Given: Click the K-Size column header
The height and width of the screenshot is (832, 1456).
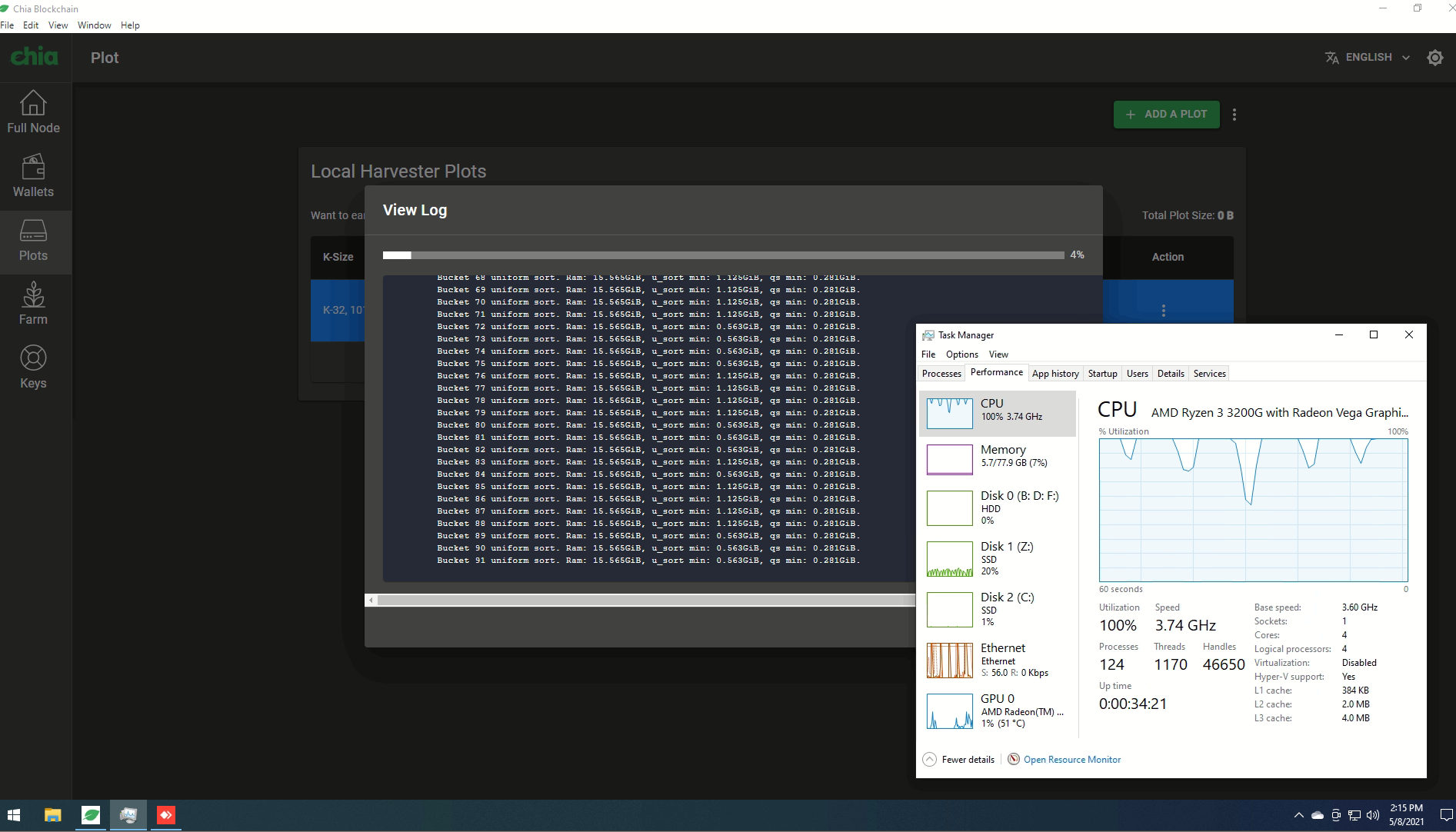Looking at the screenshot, I should (338, 257).
